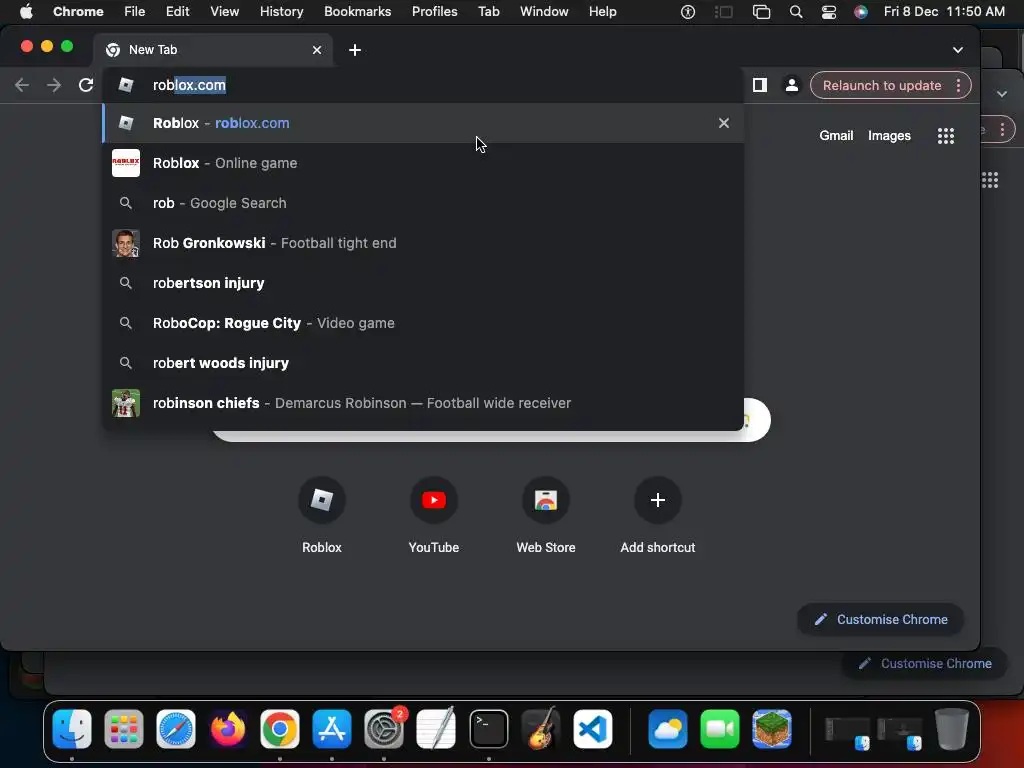Select the robert woods injury suggestion
1024x768 pixels.
[x=423, y=363]
